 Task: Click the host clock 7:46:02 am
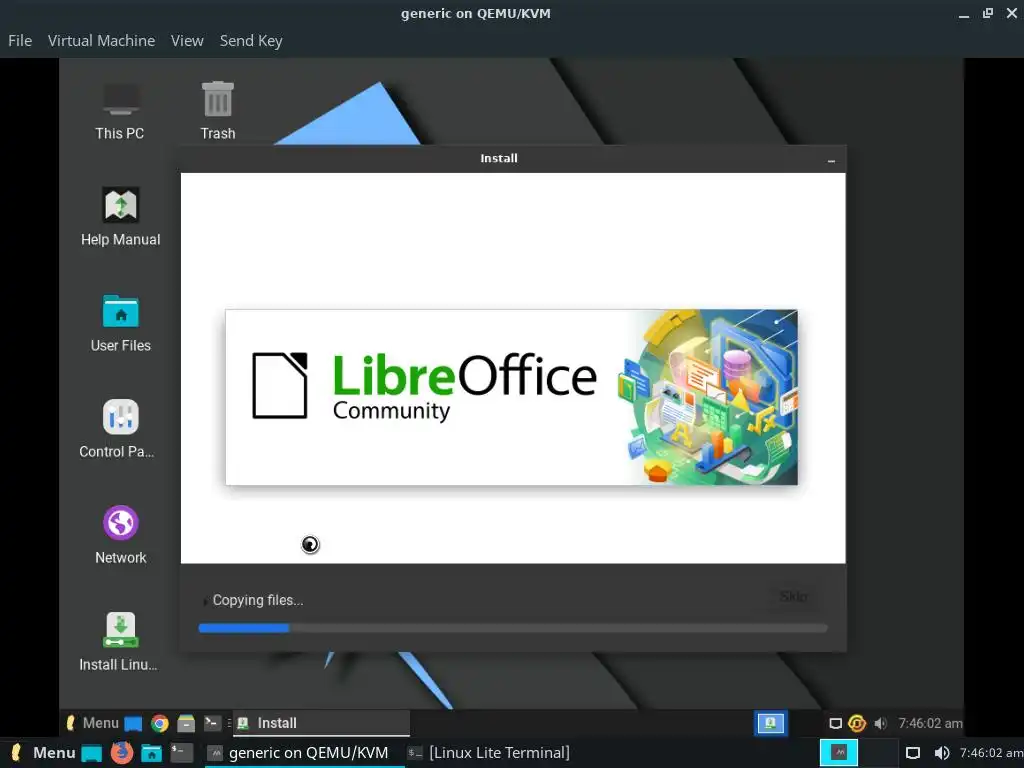point(991,754)
